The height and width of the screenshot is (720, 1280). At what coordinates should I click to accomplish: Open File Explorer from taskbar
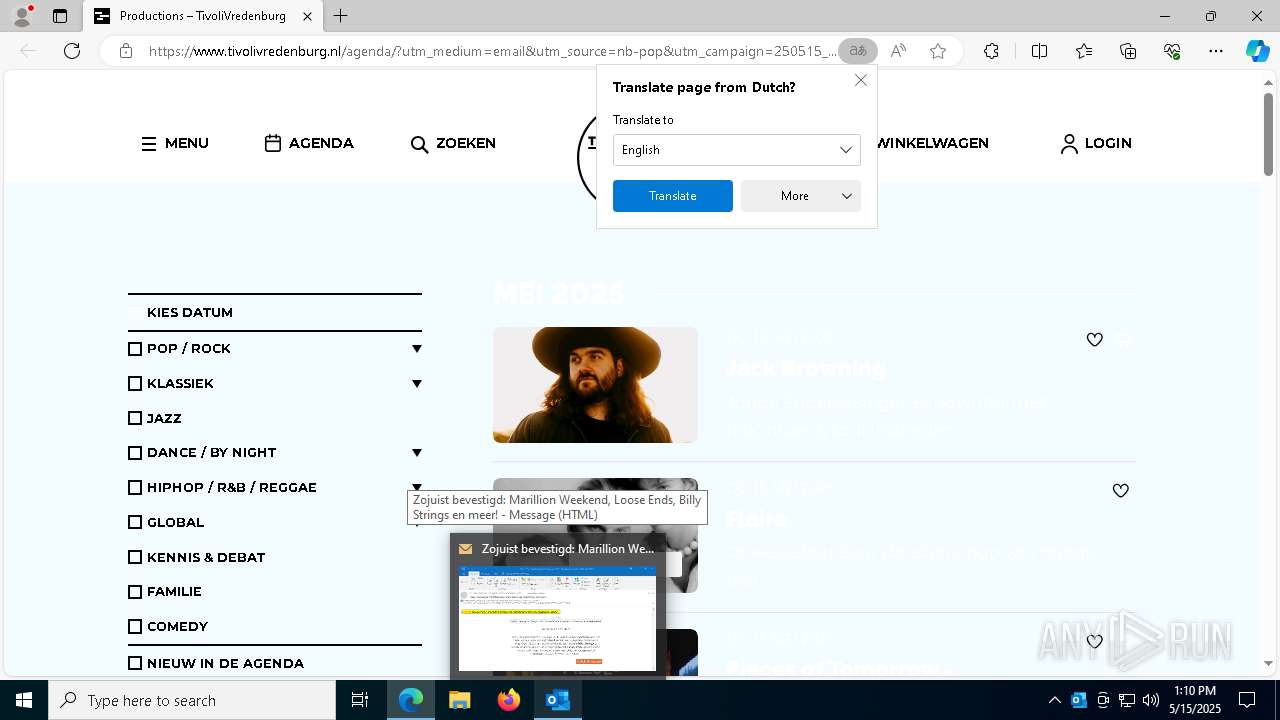click(x=460, y=700)
